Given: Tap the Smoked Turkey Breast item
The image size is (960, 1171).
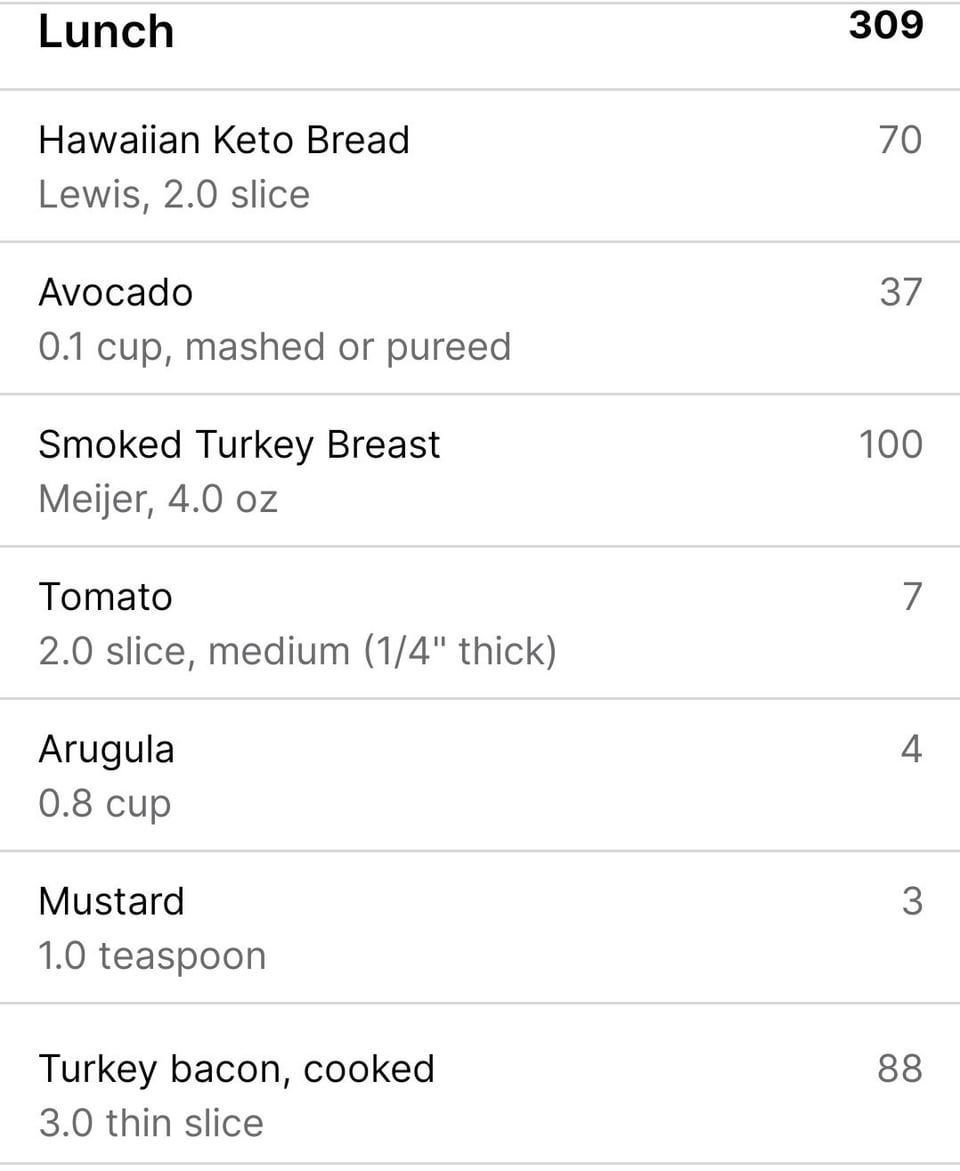Looking at the screenshot, I should [480, 470].
